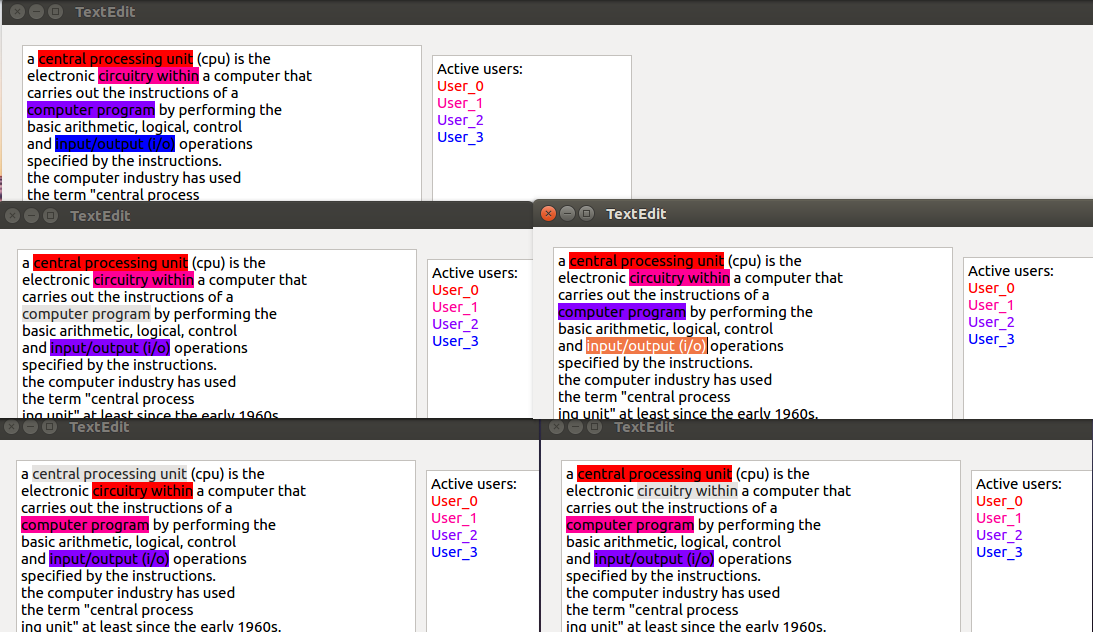
Task: Click the gray-highlighted "central processing unit" text
Action: (x=109, y=474)
